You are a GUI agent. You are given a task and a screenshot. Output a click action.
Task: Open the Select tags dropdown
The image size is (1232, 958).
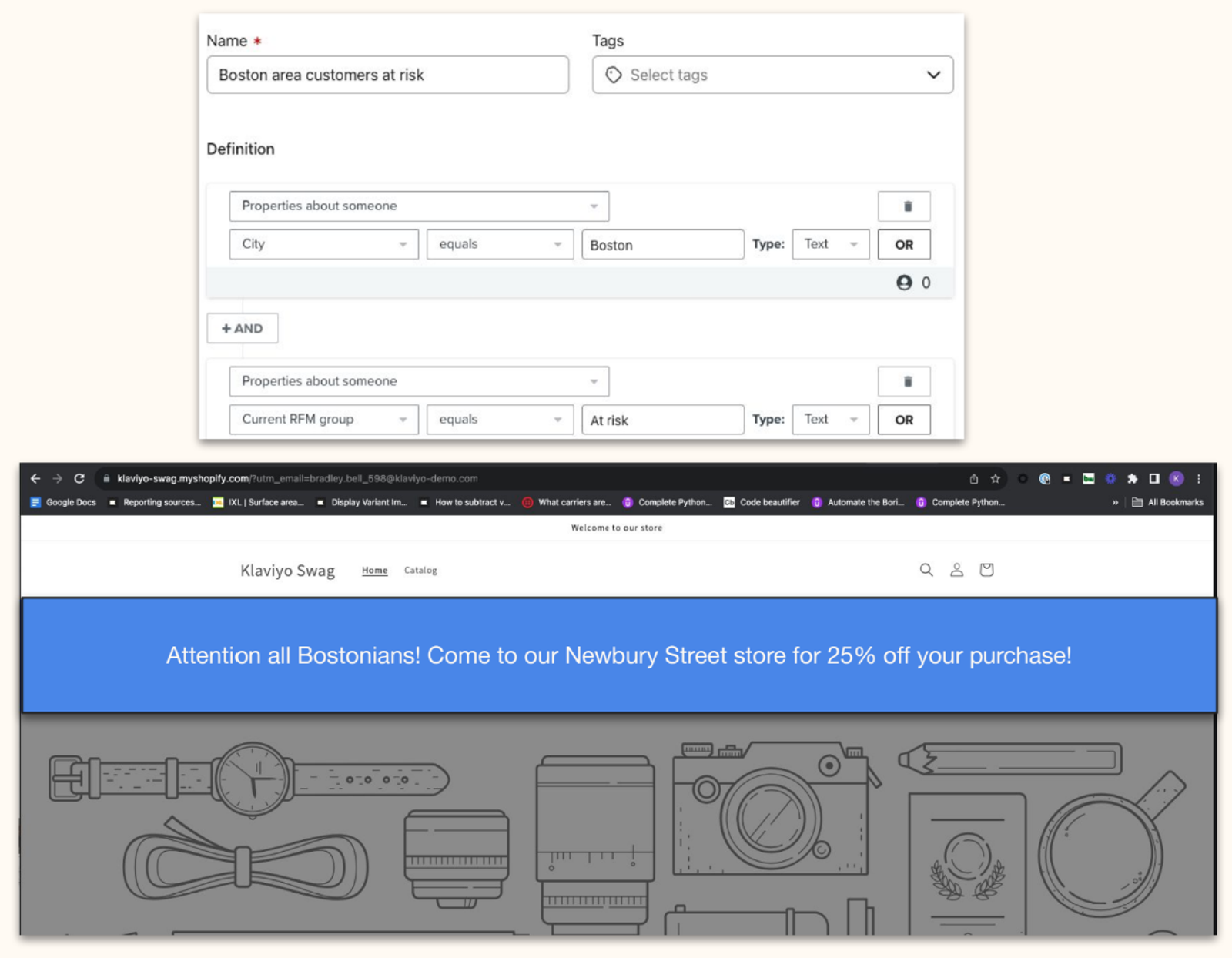pyautogui.click(x=772, y=75)
